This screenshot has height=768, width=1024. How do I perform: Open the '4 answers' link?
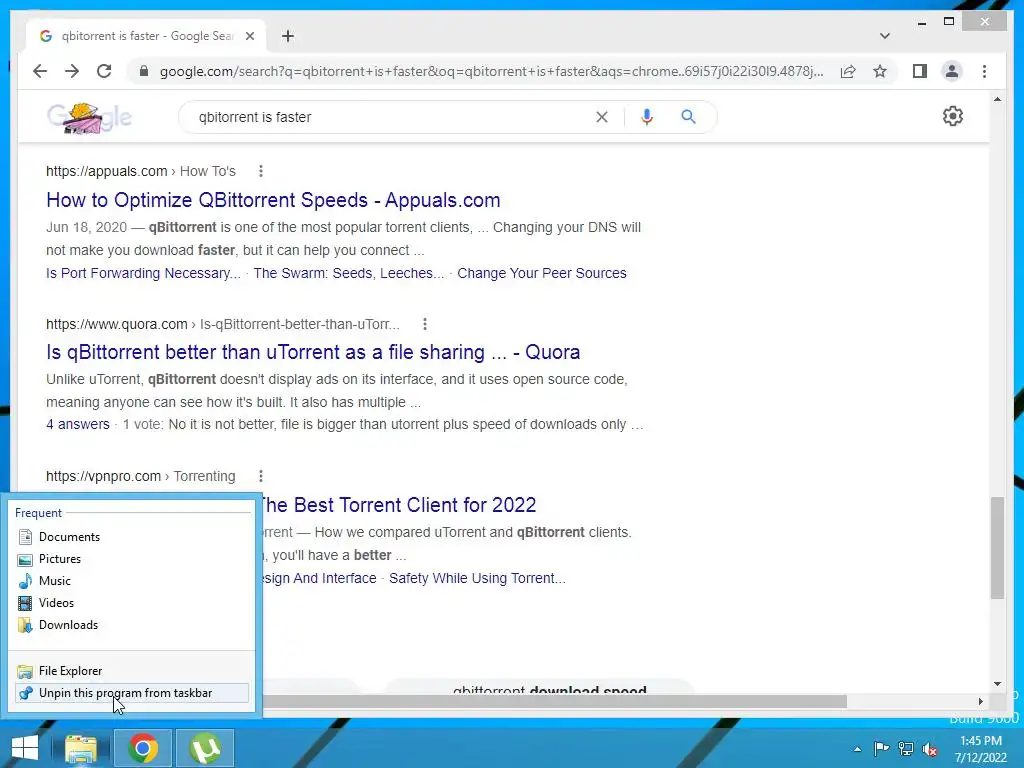(78, 424)
